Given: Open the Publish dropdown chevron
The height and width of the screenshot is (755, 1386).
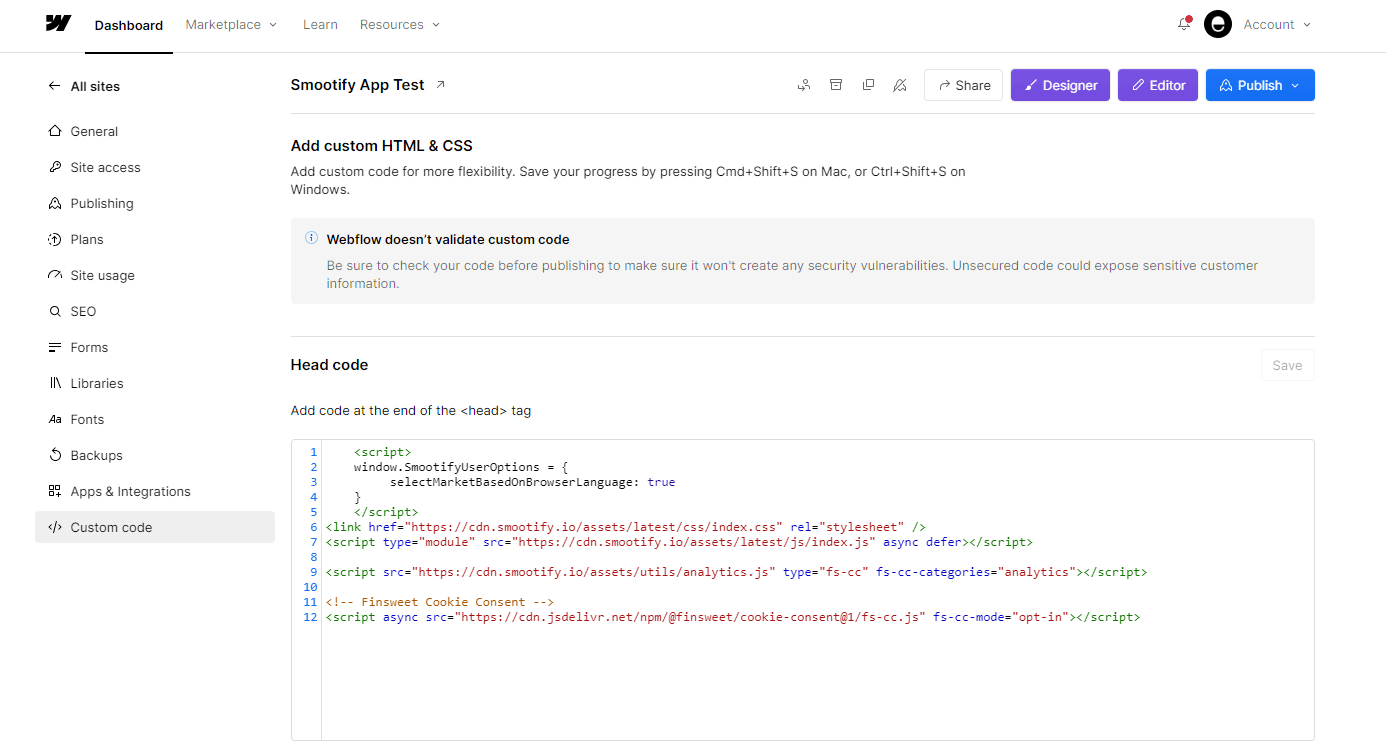Looking at the screenshot, I should coord(1293,85).
